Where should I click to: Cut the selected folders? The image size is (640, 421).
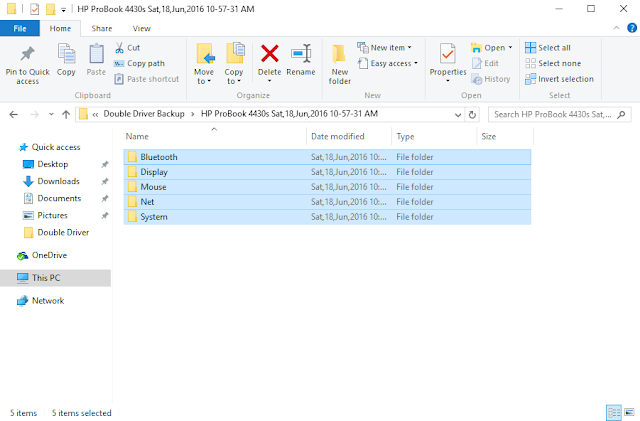(x=128, y=48)
